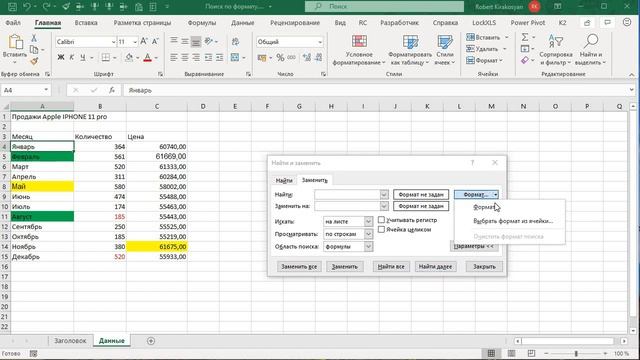Click the Параметры << button
Screen dimensions: 640x360
474,247
